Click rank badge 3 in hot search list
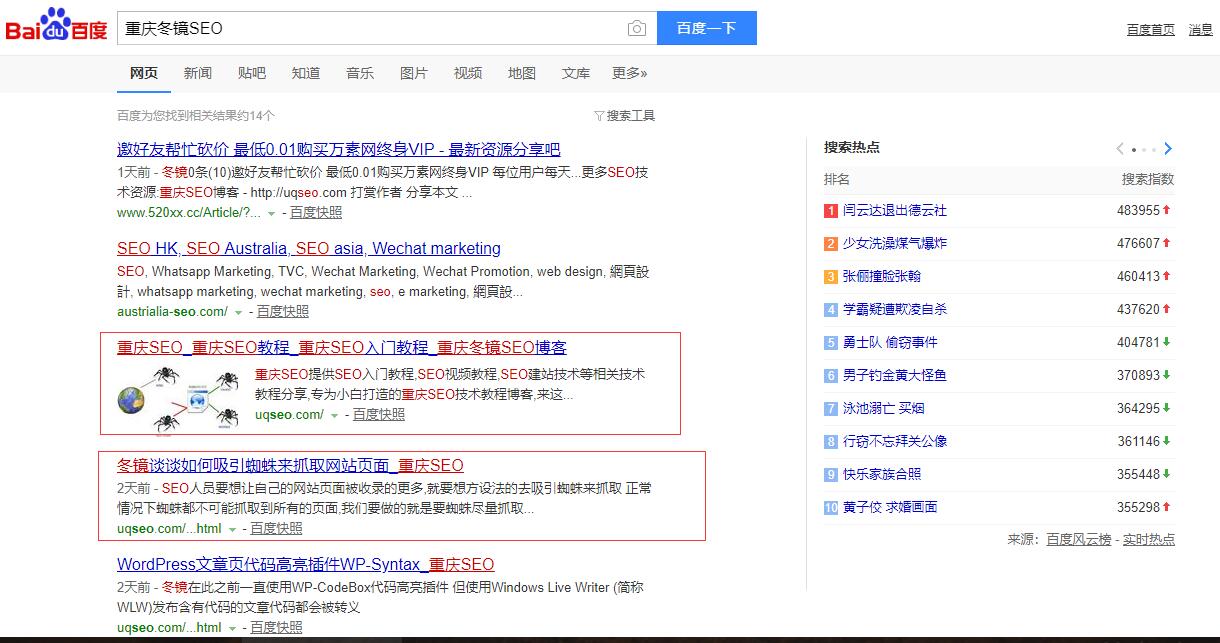1220x643 pixels. (830, 277)
